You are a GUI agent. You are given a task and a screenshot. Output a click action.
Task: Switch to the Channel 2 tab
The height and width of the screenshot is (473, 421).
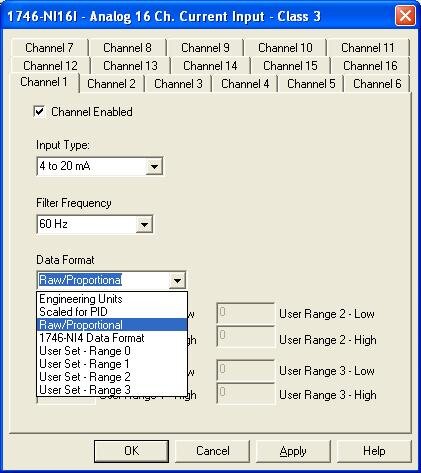(x=111, y=84)
